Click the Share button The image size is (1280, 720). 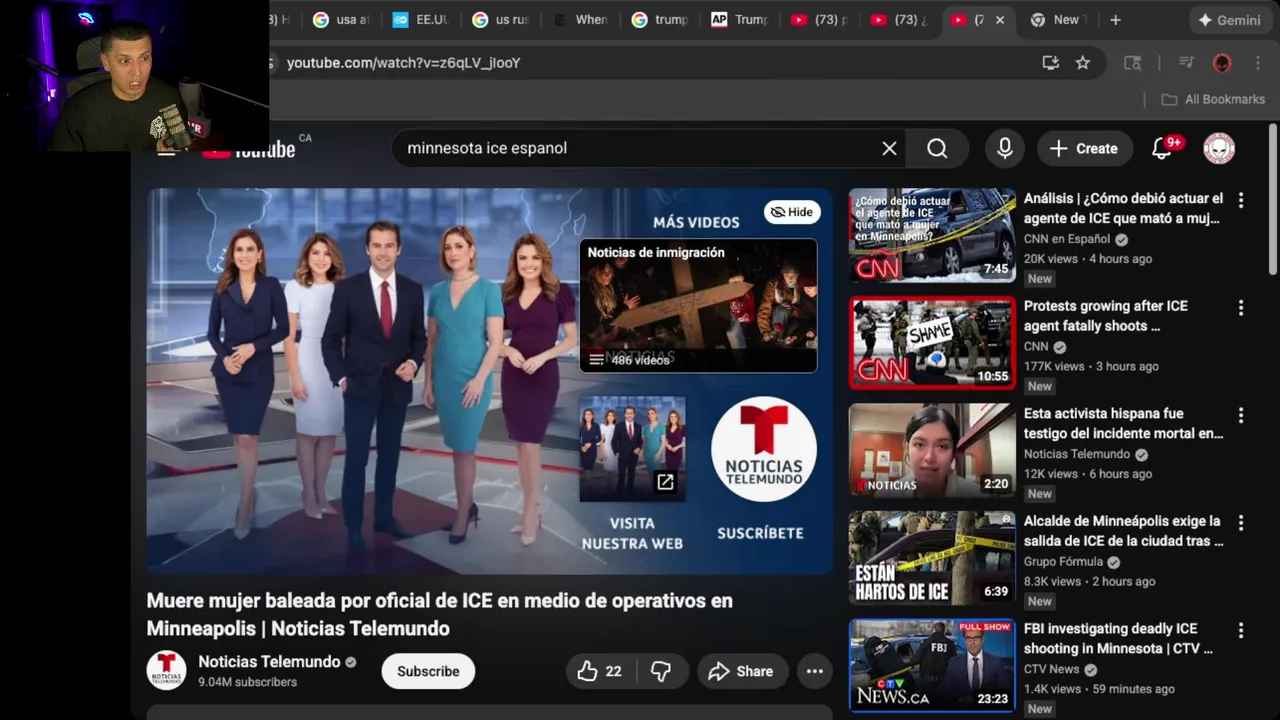(x=740, y=671)
